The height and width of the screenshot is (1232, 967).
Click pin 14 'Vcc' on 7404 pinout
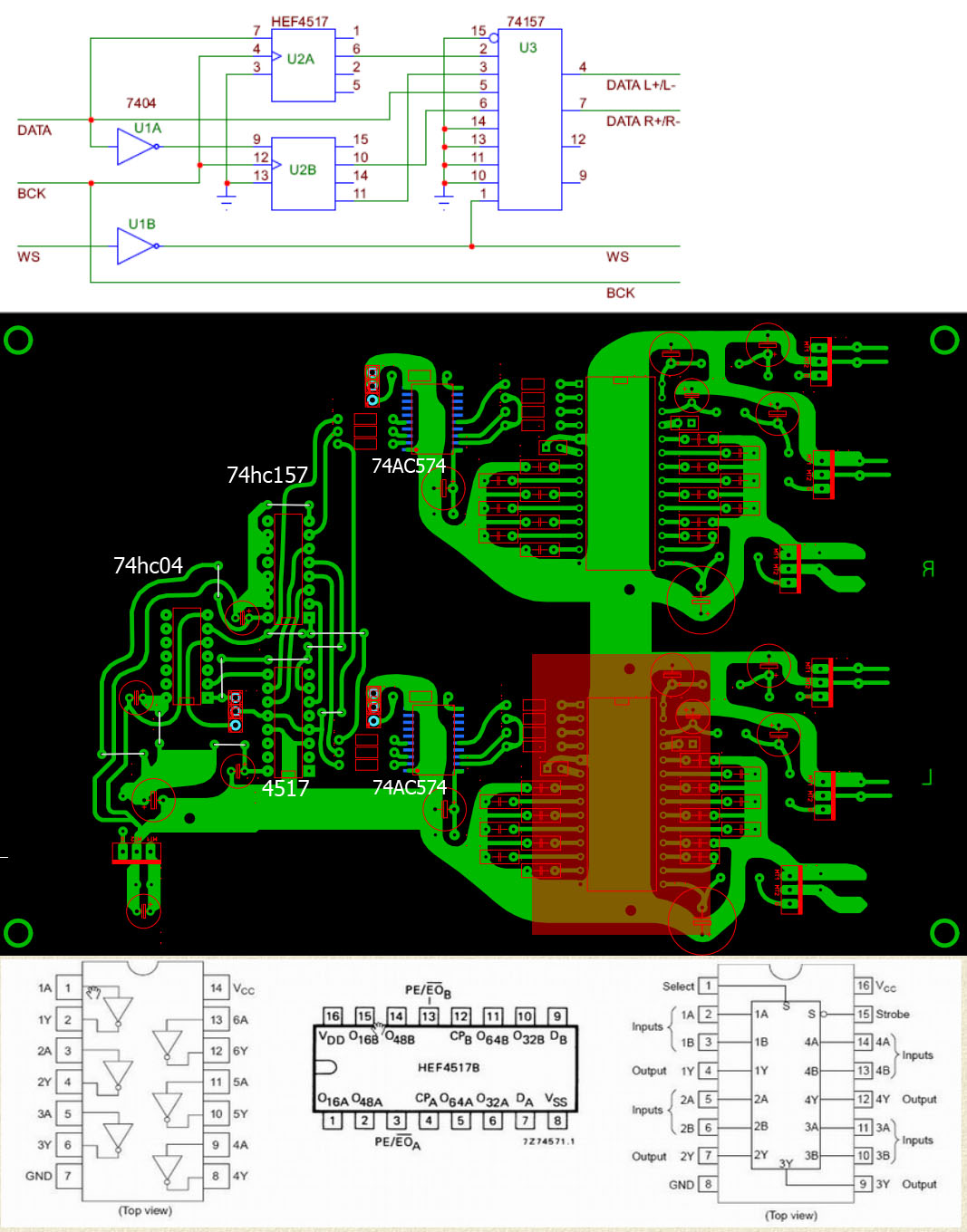(217, 987)
